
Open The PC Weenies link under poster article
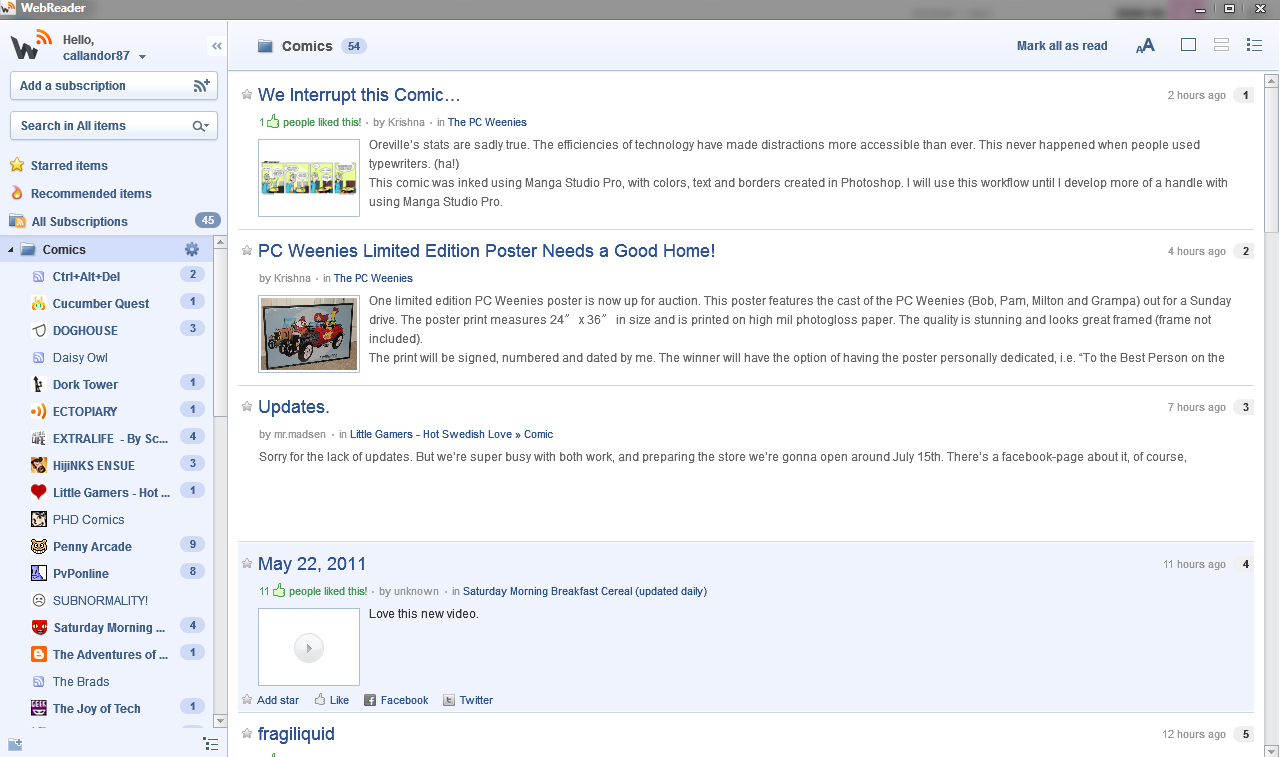click(373, 278)
